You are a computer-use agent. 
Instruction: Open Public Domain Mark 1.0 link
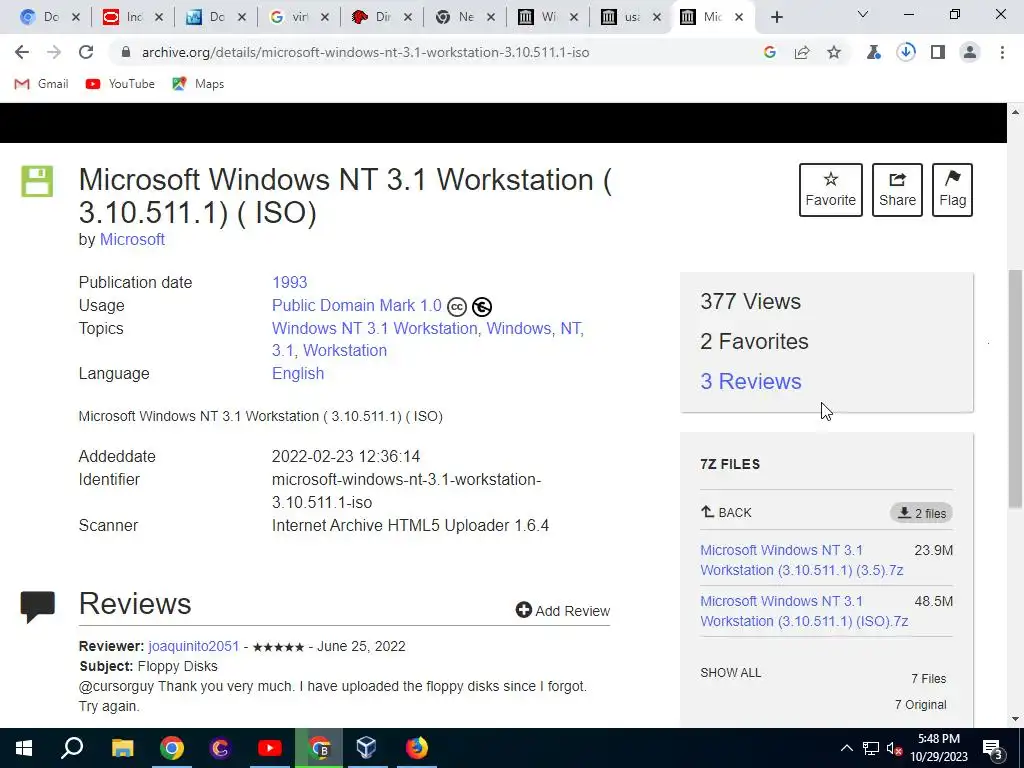[357, 306]
